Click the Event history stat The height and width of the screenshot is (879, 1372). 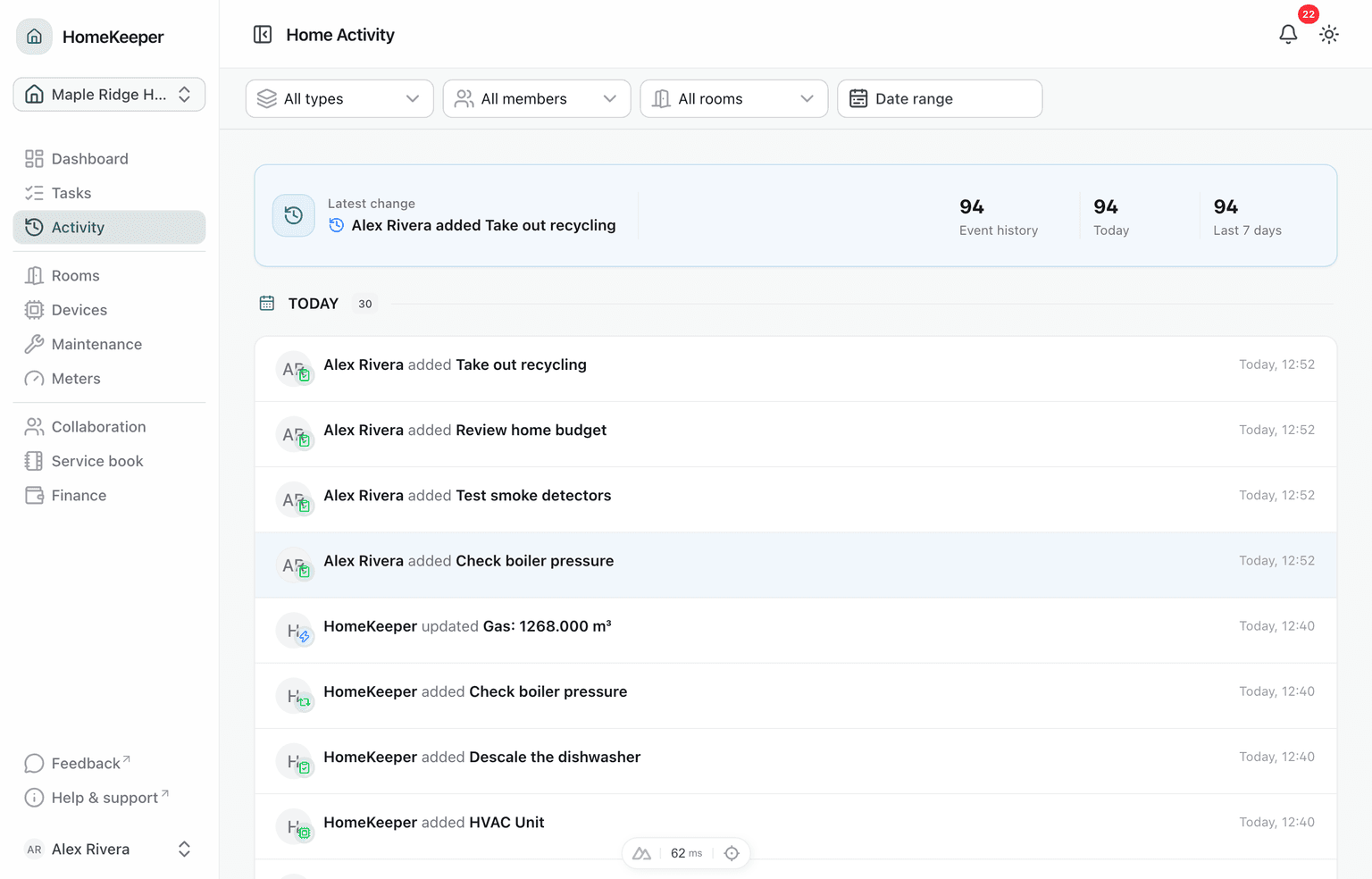999,217
